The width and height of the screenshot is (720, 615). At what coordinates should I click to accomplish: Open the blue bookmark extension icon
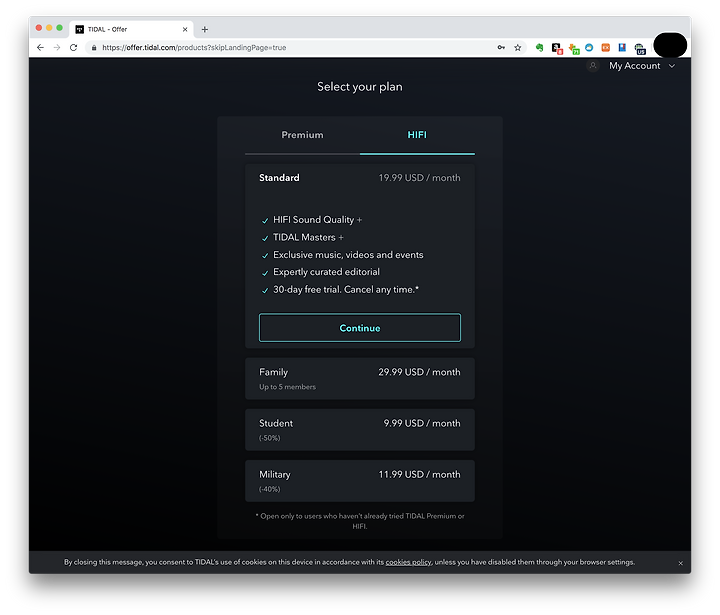tap(622, 47)
